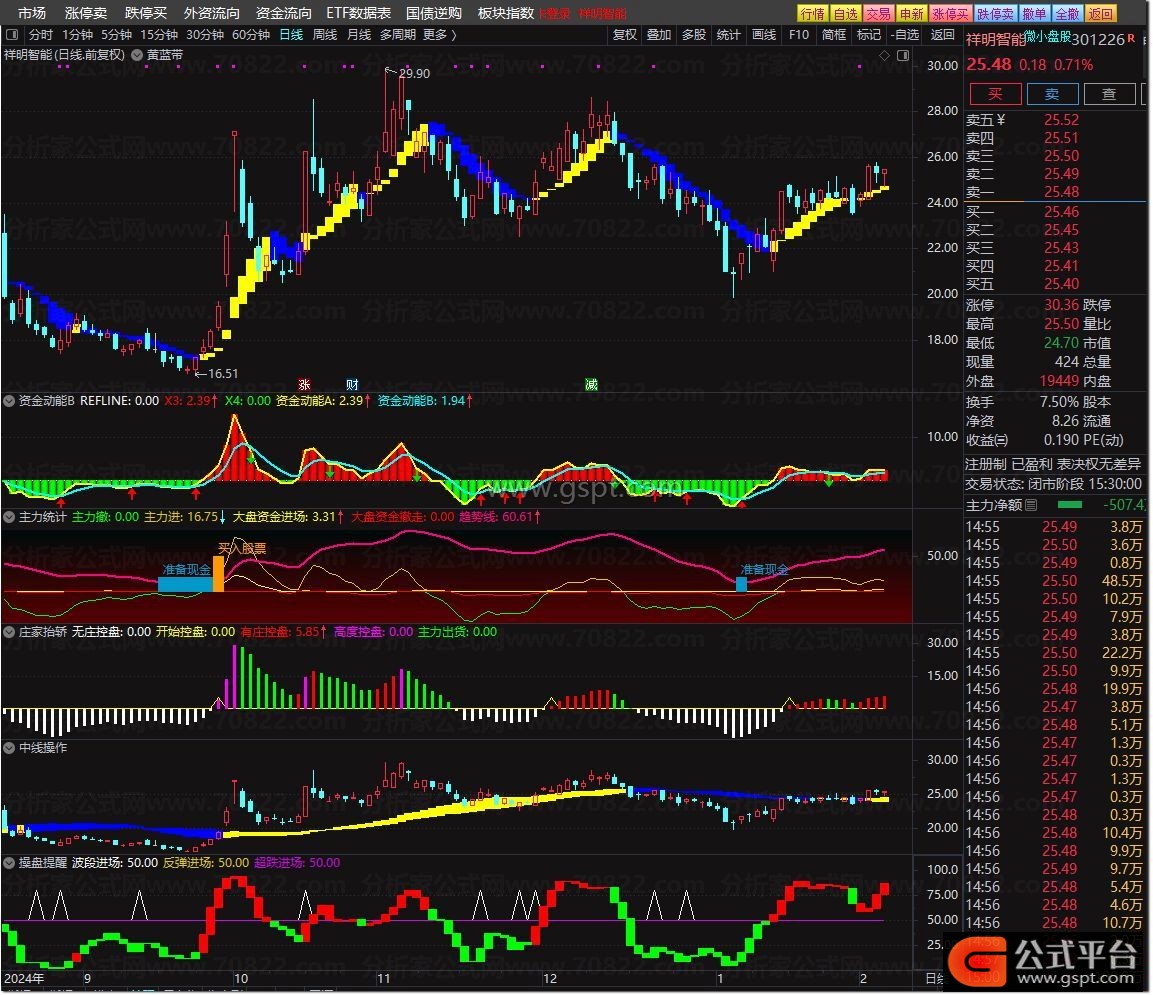Click the red R badge beside stock code

click(x=1131, y=37)
